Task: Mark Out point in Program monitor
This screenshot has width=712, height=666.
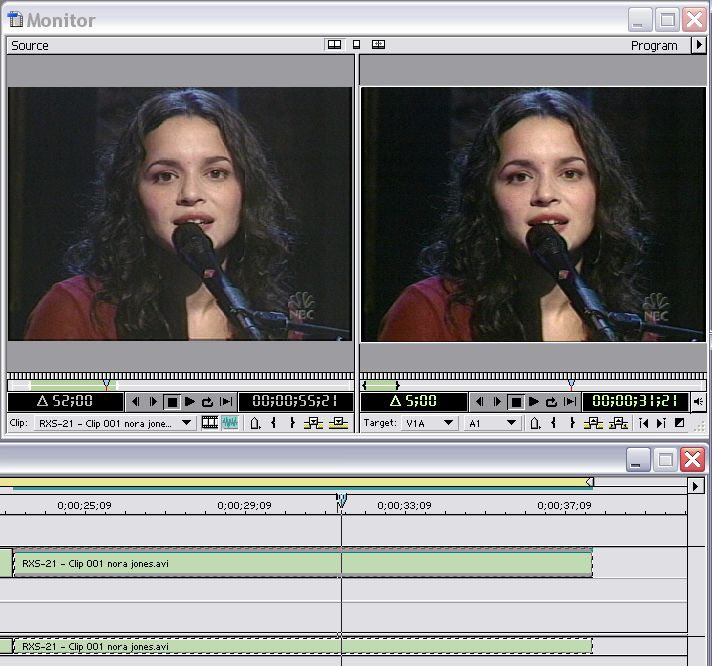Action: 572,424
